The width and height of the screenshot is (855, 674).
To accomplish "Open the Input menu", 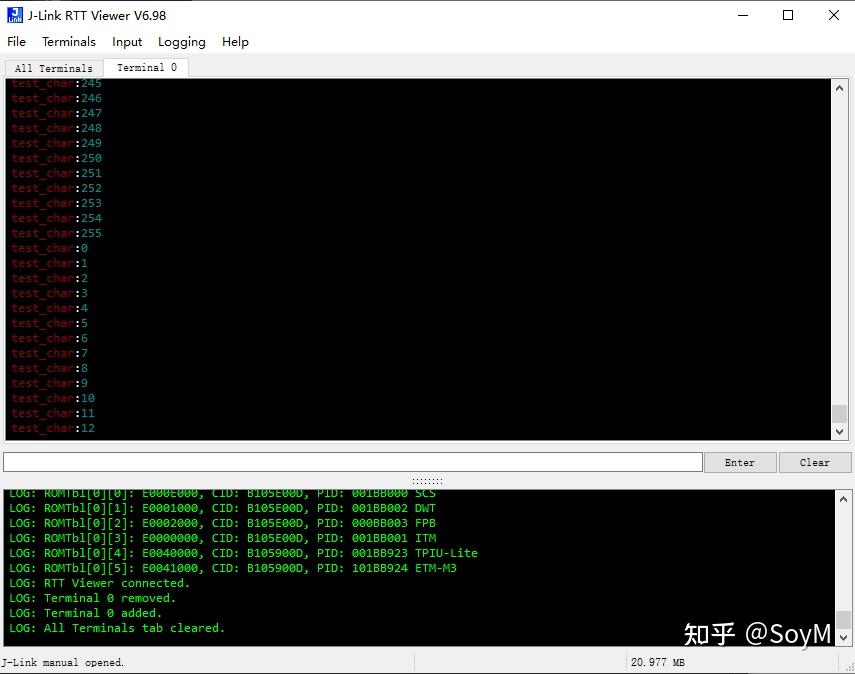I will pyautogui.click(x=126, y=42).
